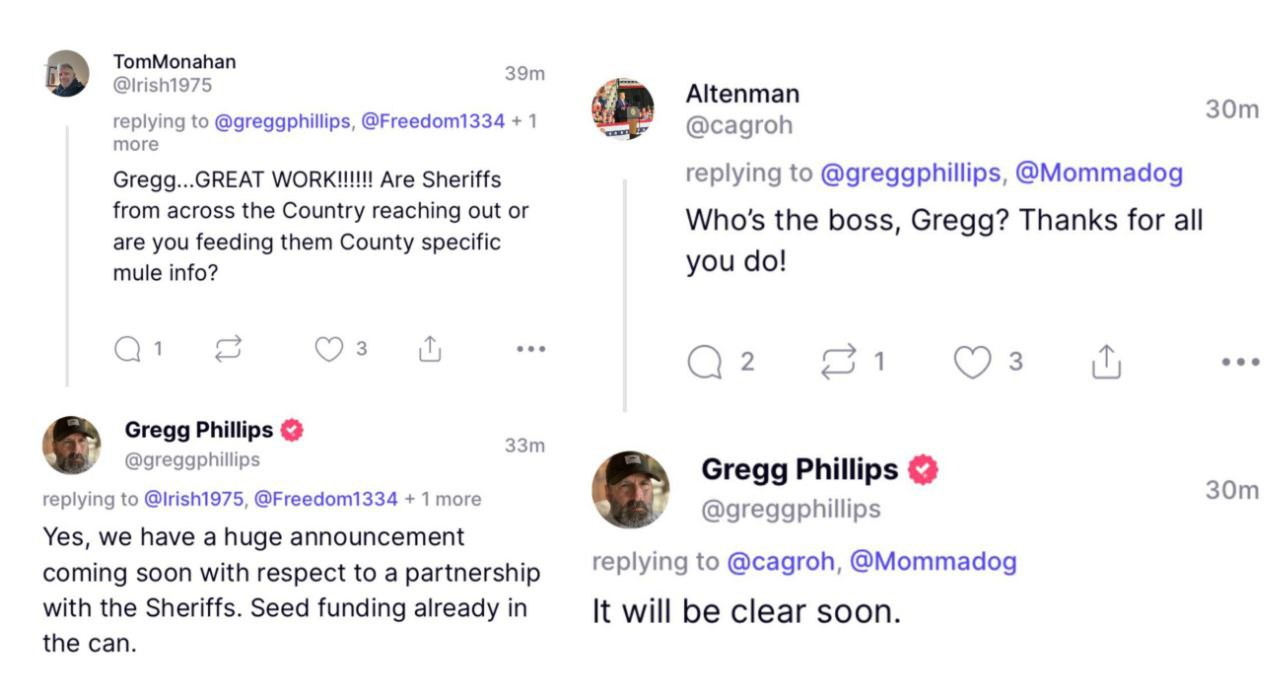Image resolution: width=1280 pixels, height=693 pixels.
Task: Click the @Irish1975 mention in Gregg's reply
Action: point(194,499)
